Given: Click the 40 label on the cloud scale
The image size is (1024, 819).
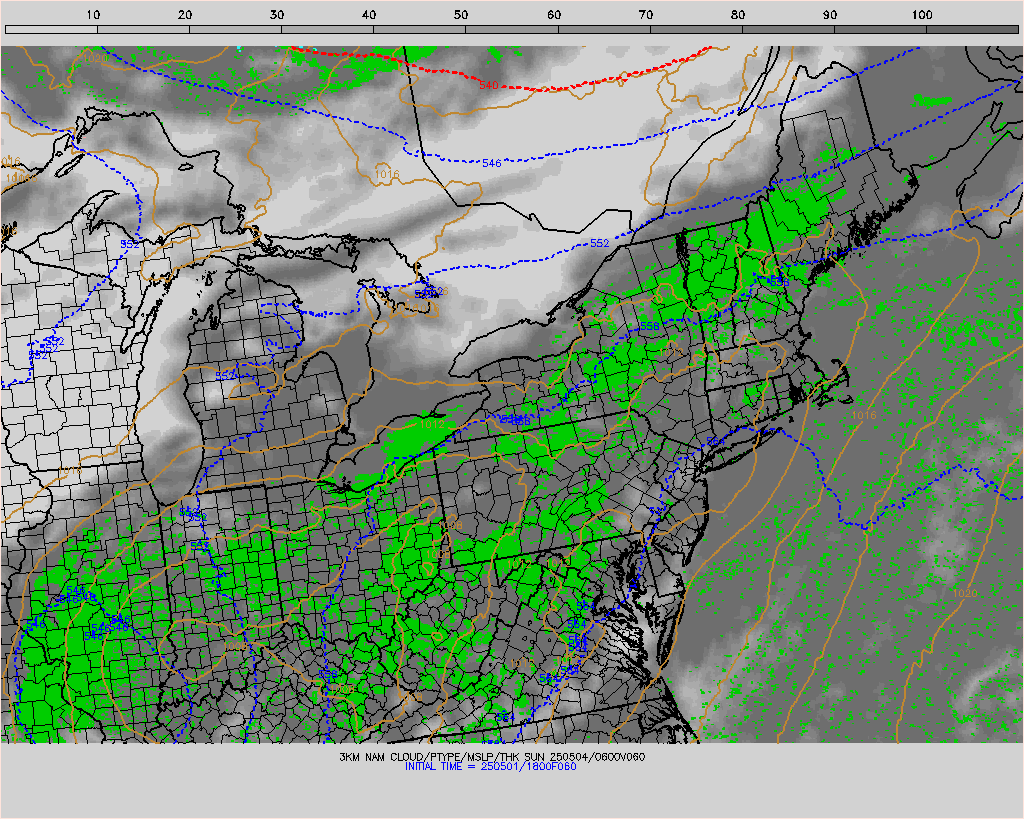Looking at the screenshot, I should [370, 14].
